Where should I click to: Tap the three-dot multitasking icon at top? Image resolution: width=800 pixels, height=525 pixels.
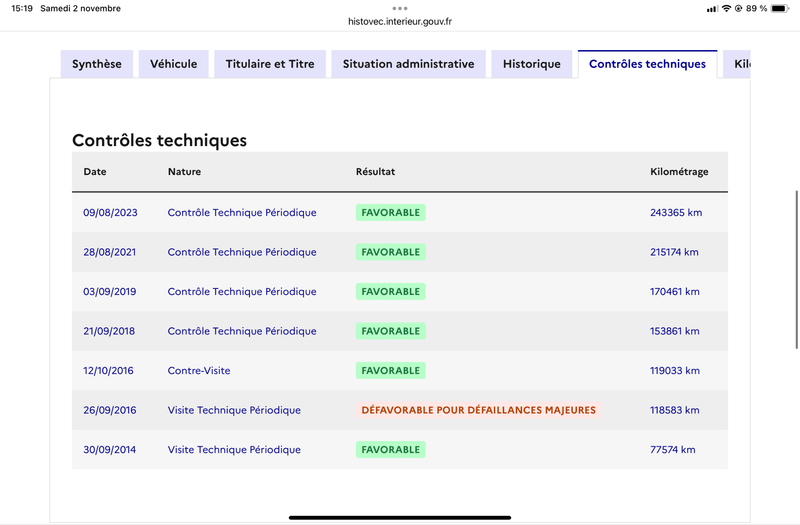[x=400, y=8]
